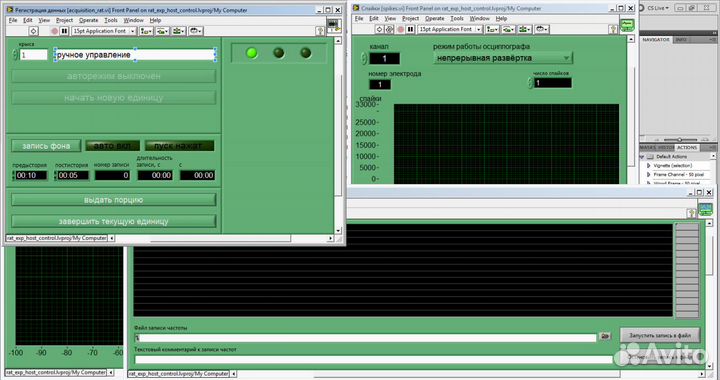Open the CS Live dropdown
720x380 pixels.
pos(659,8)
